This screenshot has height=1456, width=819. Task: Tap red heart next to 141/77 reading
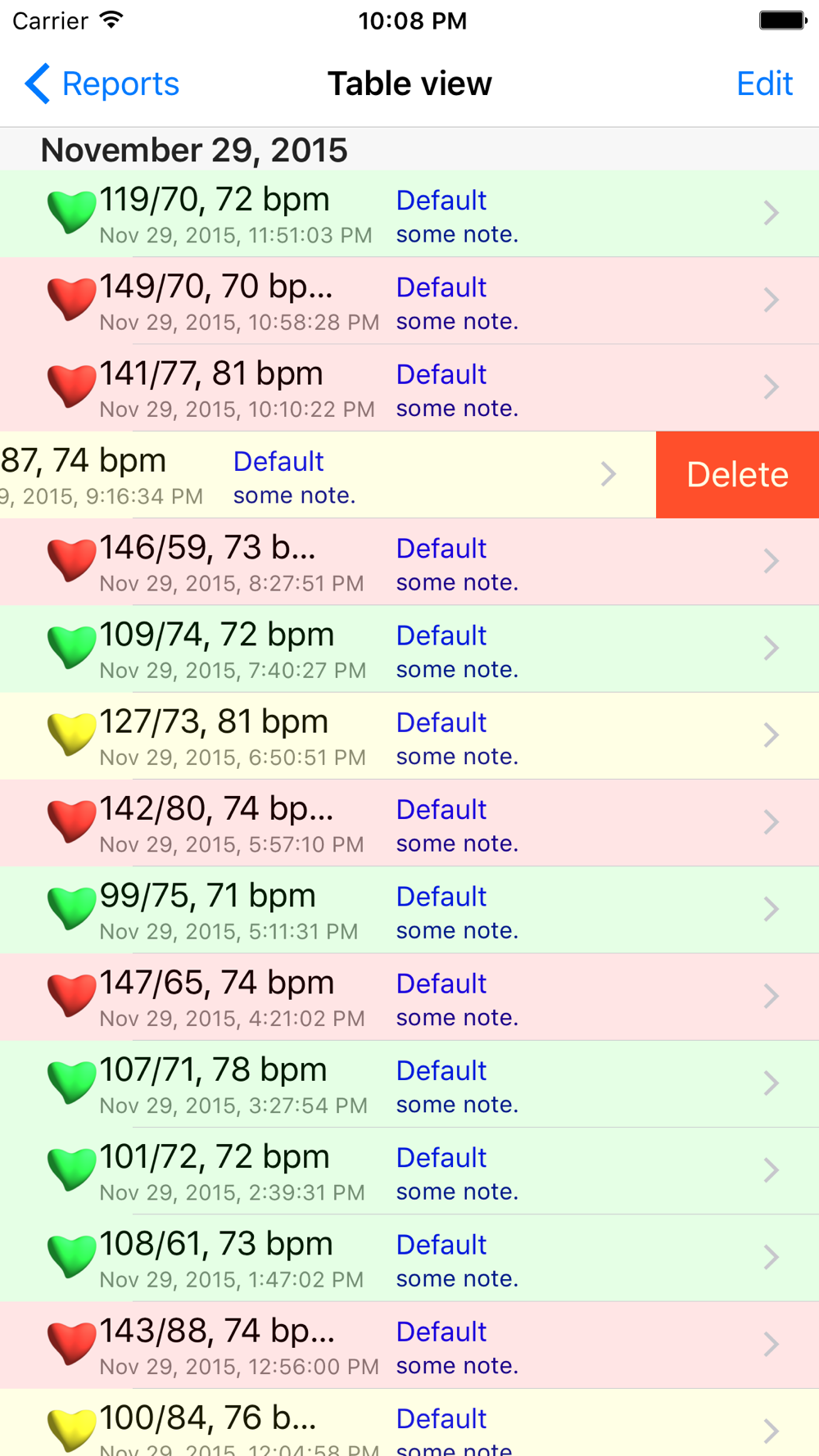pyautogui.click(x=71, y=386)
